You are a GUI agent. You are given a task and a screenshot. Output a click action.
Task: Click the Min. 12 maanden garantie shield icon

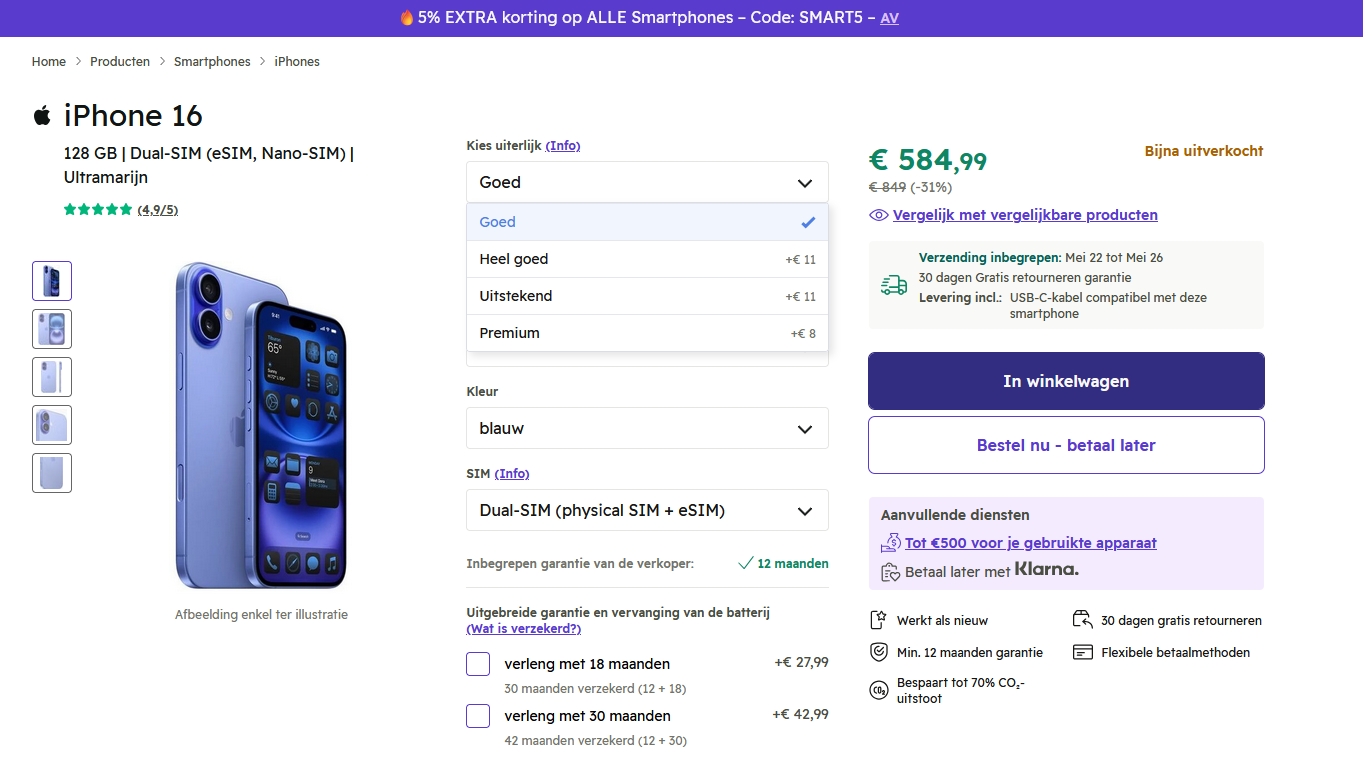(x=879, y=652)
